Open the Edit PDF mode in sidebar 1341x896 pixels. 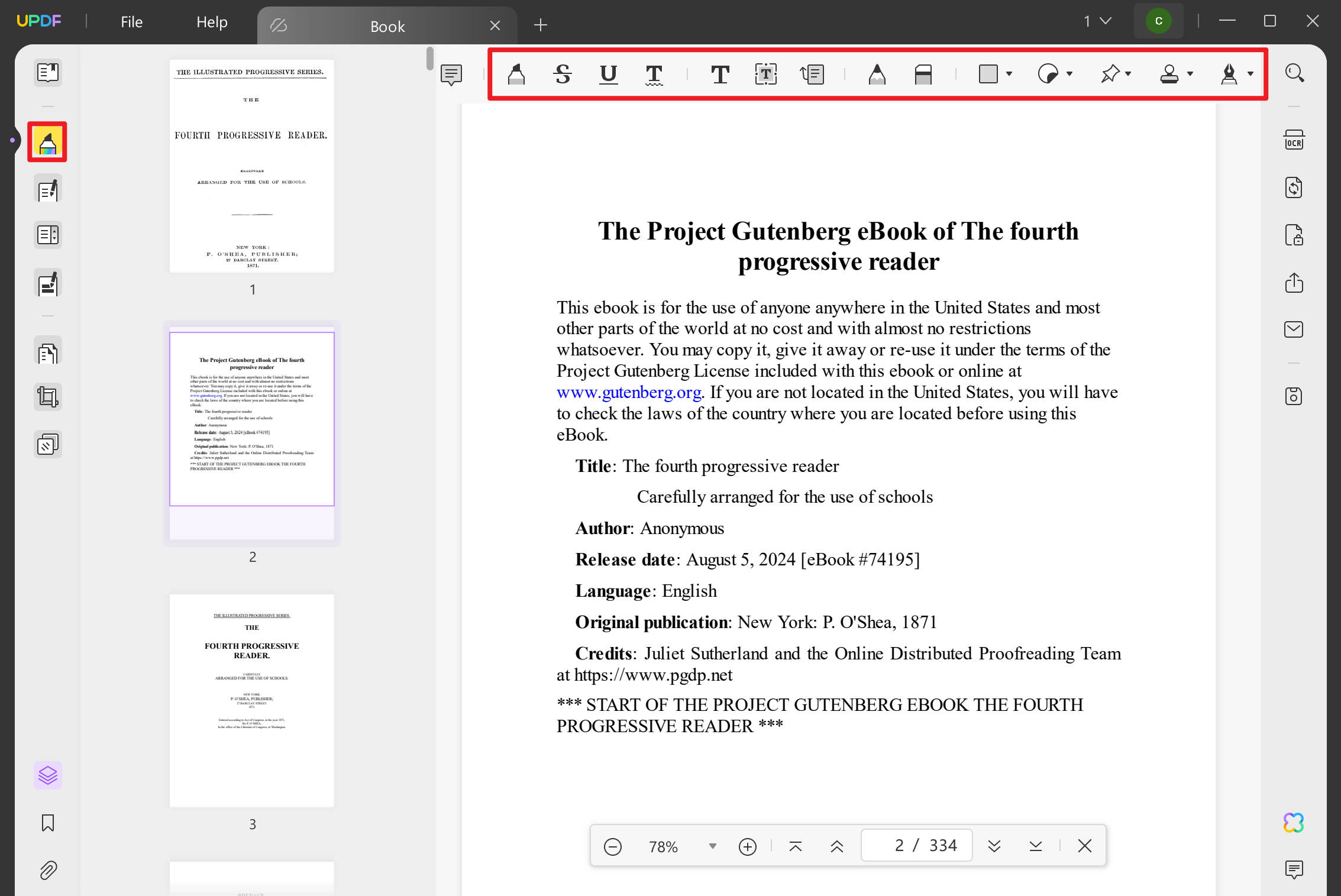48,189
